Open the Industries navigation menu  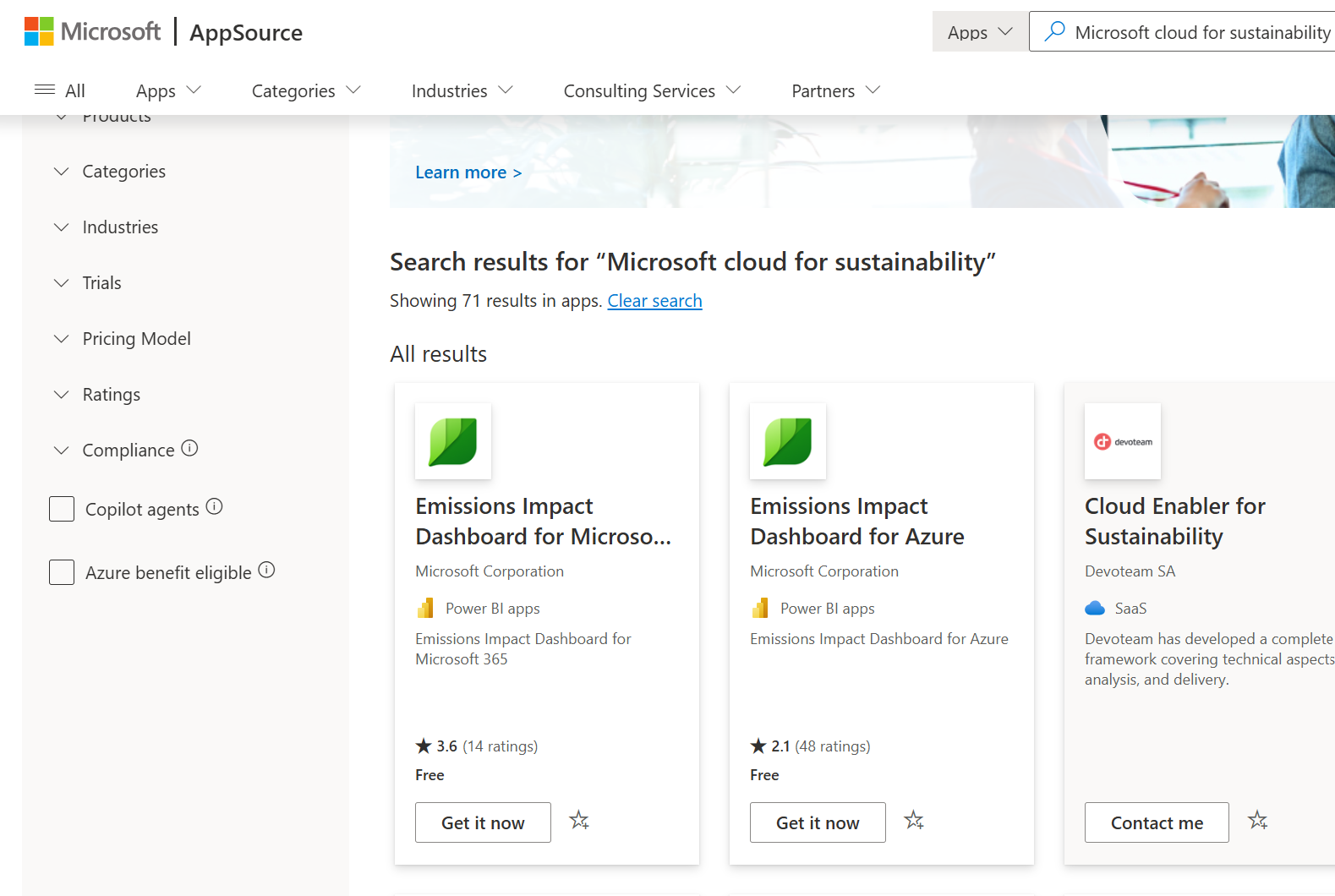click(x=462, y=90)
